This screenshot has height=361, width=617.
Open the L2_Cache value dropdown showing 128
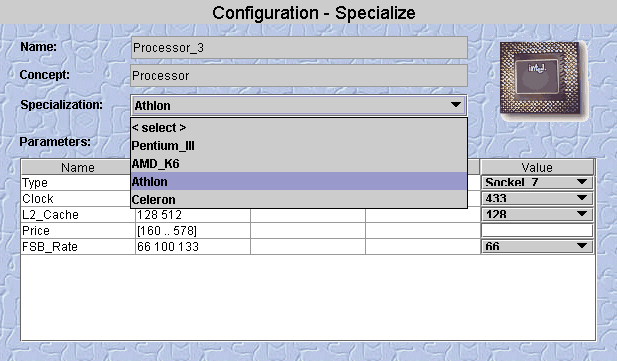537,214
